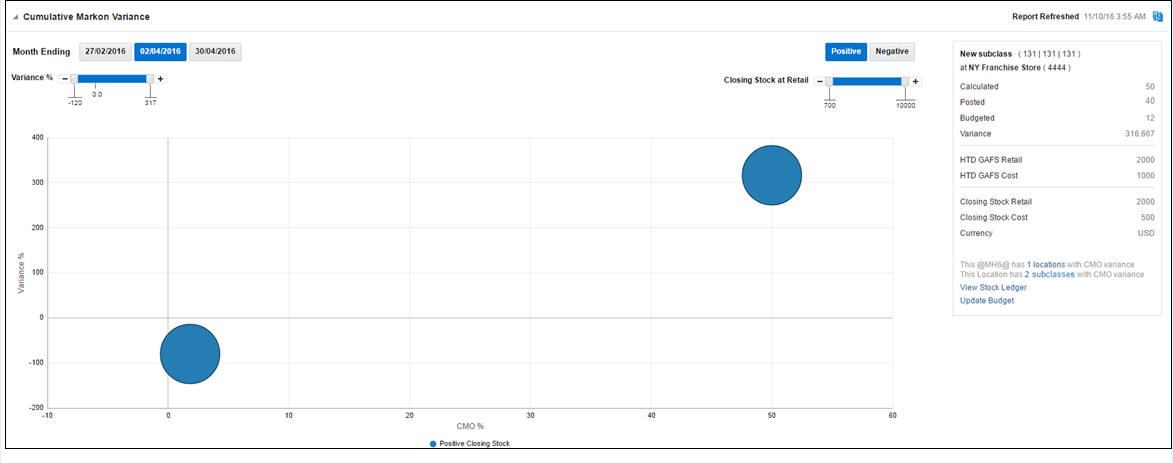Collapse the Cumulative Markon Variance panel
Screen dimensions: 1173x463
point(16,16)
